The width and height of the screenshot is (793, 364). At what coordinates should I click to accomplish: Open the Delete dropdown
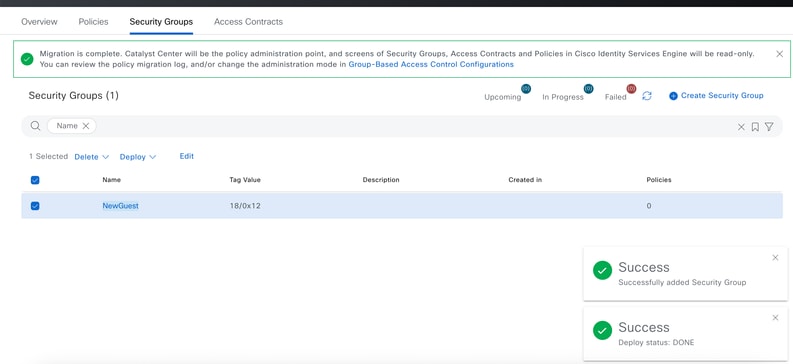[x=92, y=157]
